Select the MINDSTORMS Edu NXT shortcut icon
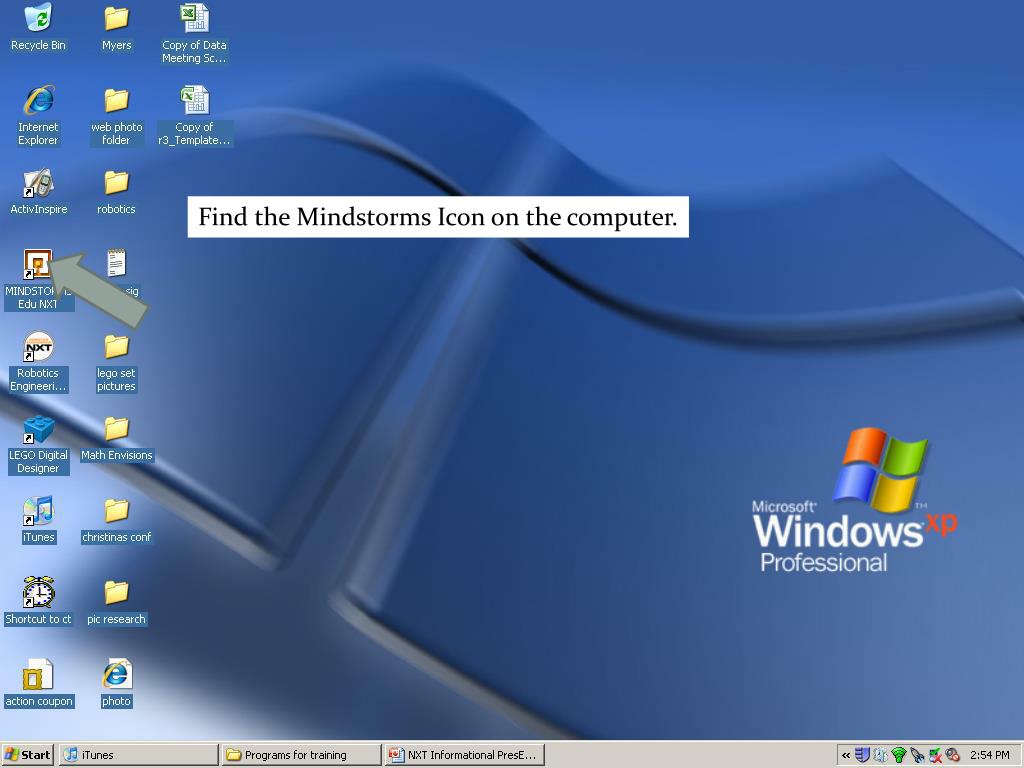This screenshot has height=768, width=1024. click(x=38, y=264)
